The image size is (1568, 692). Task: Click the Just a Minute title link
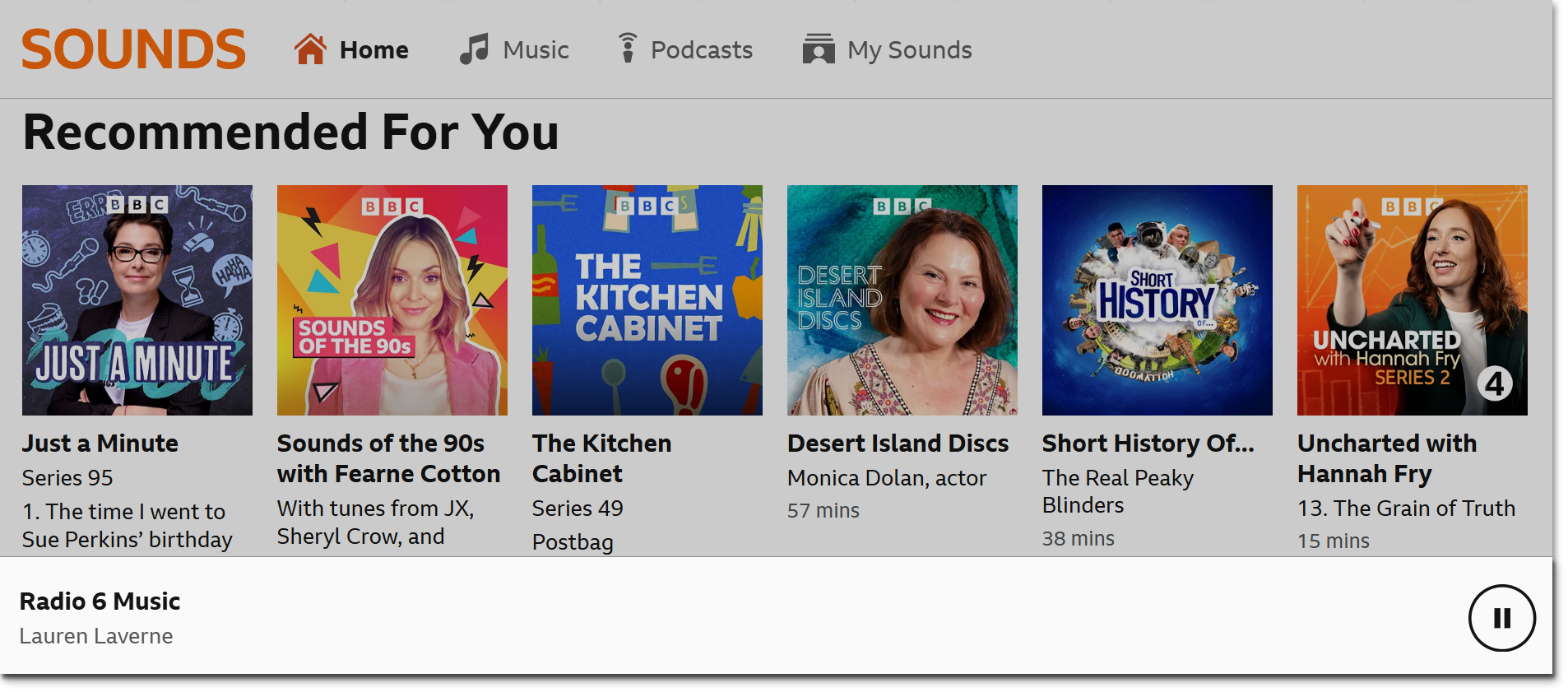pyautogui.click(x=100, y=444)
